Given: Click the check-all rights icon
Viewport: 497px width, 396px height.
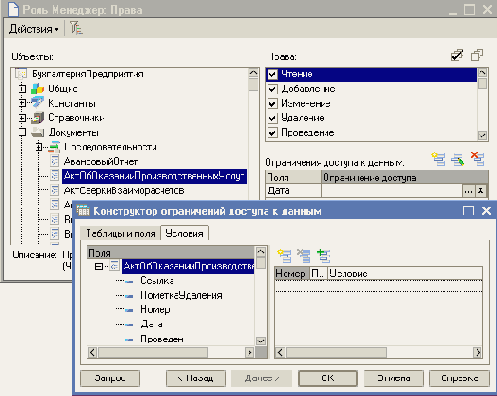Looking at the screenshot, I should 457,55.
